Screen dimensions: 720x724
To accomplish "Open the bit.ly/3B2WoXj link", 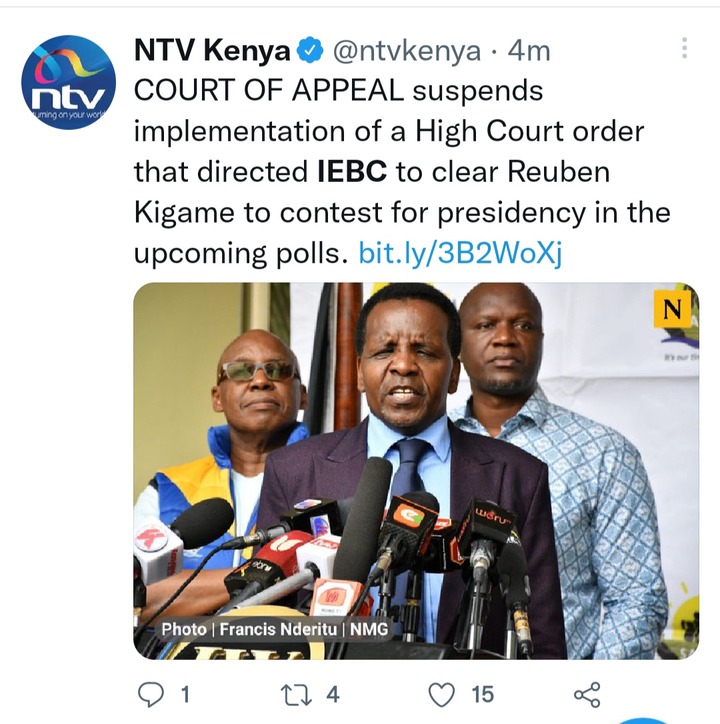I will 460,253.
